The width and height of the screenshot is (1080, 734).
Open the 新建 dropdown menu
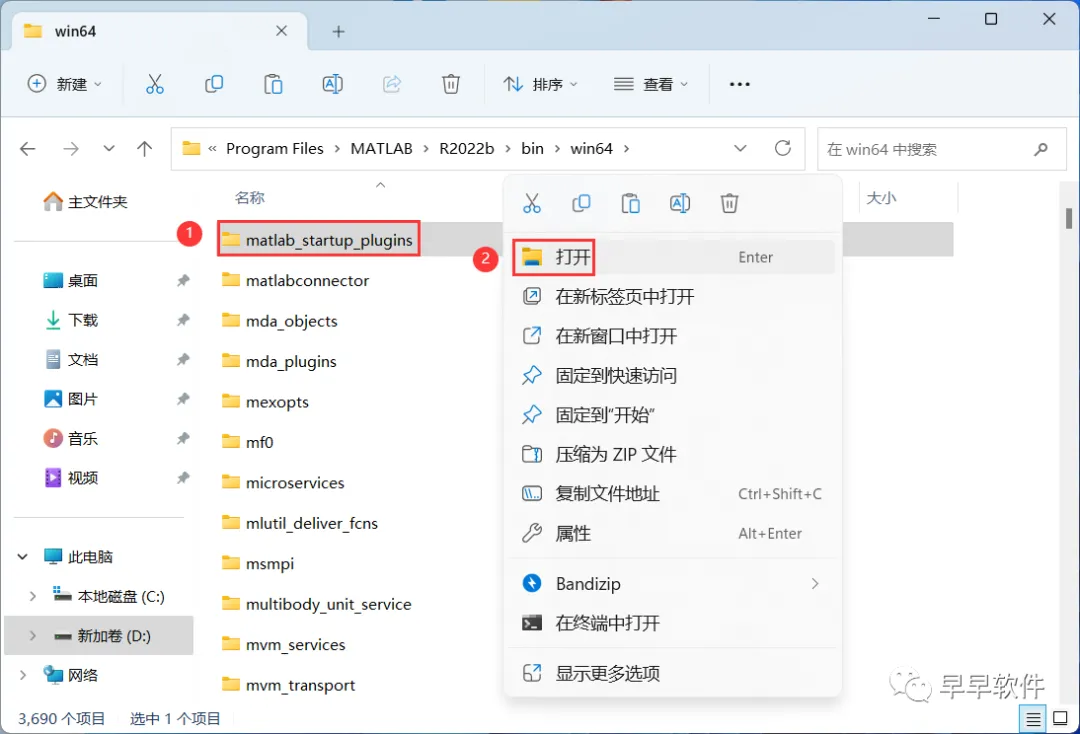pos(65,84)
